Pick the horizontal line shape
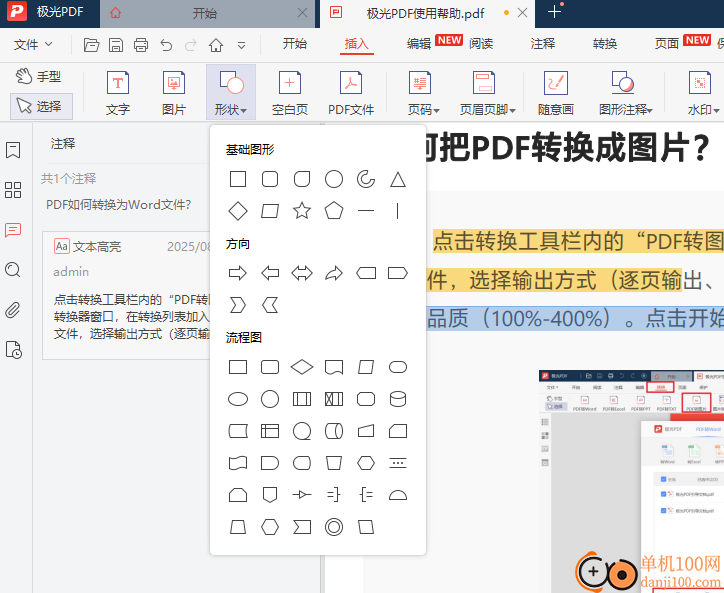The height and width of the screenshot is (593, 724). coord(366,211)
